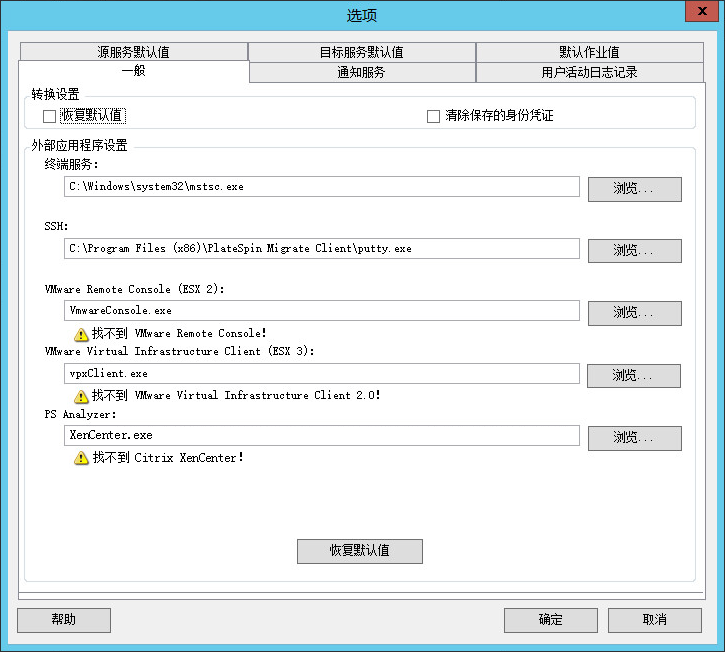The width and height of the screenshot is (725, 652).
Task: Go to the 通知服务 tab
Action: [x=361, y=72]
